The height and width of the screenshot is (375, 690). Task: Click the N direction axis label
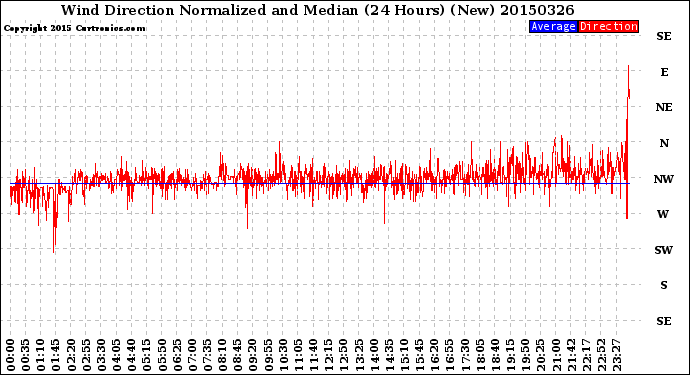click(664, 143)
